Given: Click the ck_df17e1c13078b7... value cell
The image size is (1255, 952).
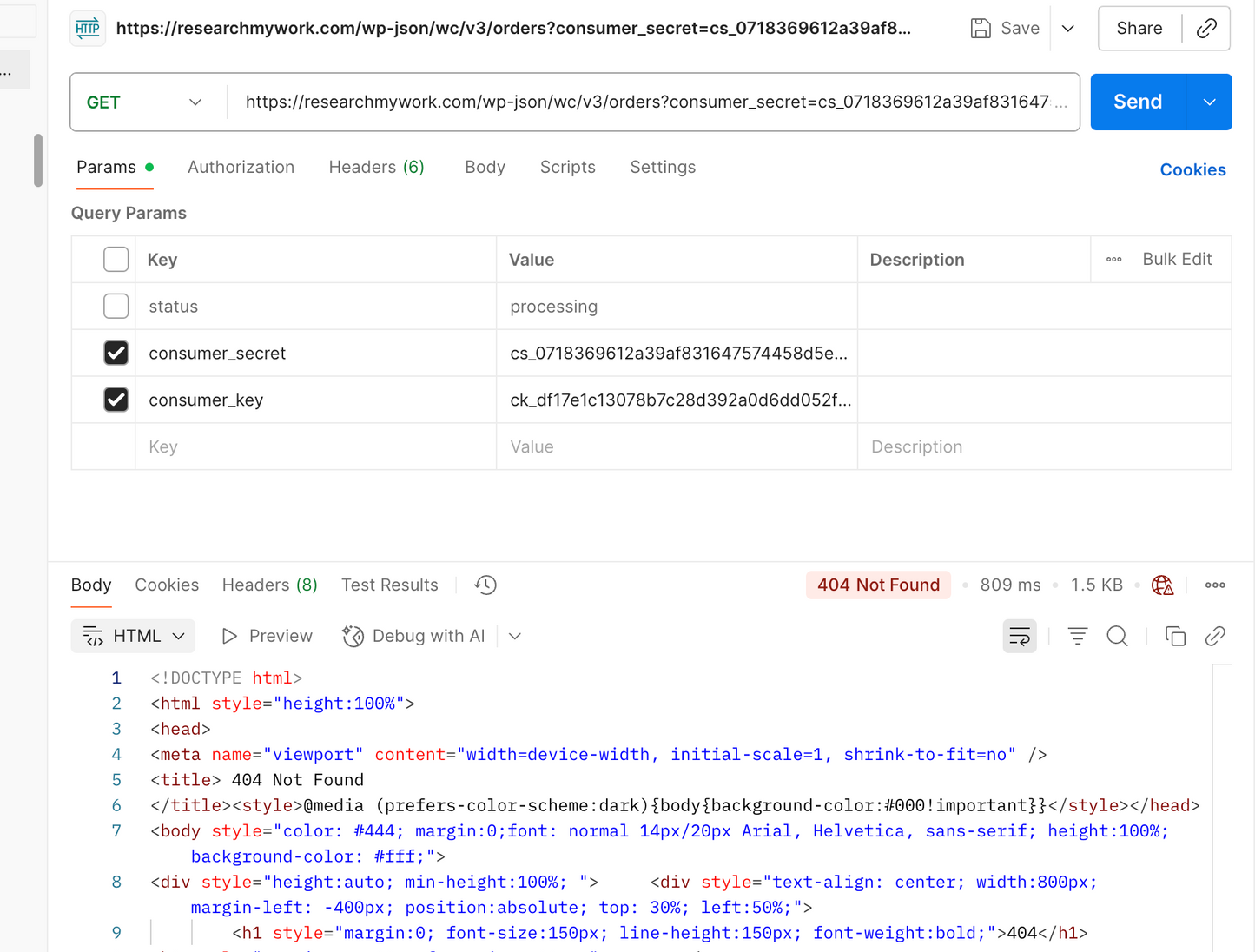Looking at the screenshot, I should [677, 400].
